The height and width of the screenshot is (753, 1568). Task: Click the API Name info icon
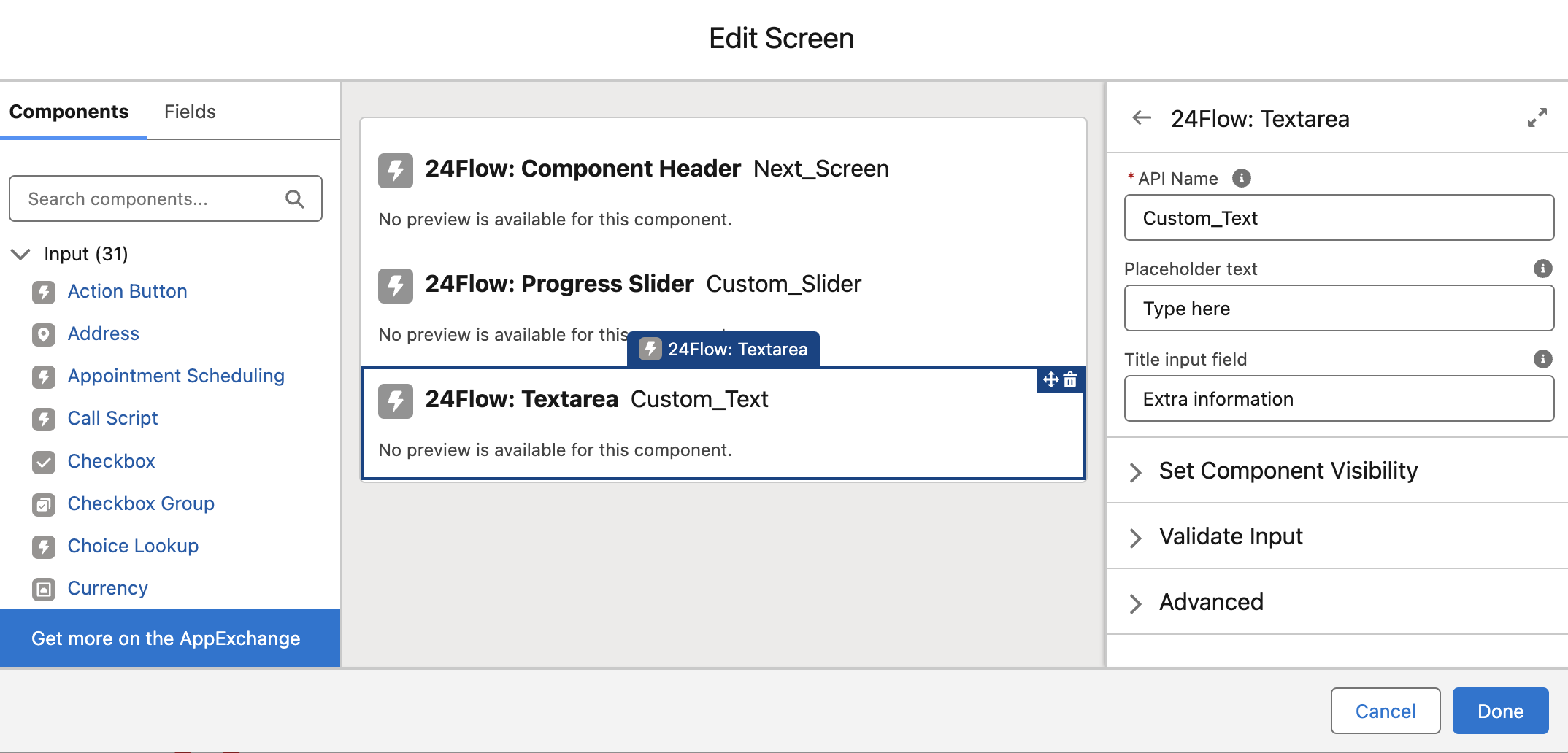1241,178
